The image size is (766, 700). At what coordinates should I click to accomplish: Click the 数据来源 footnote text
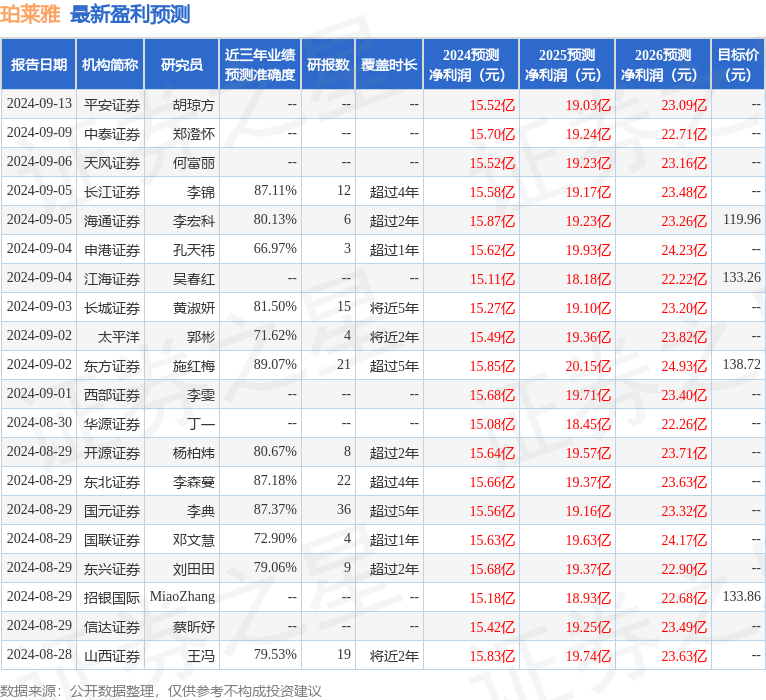[161, 691]
